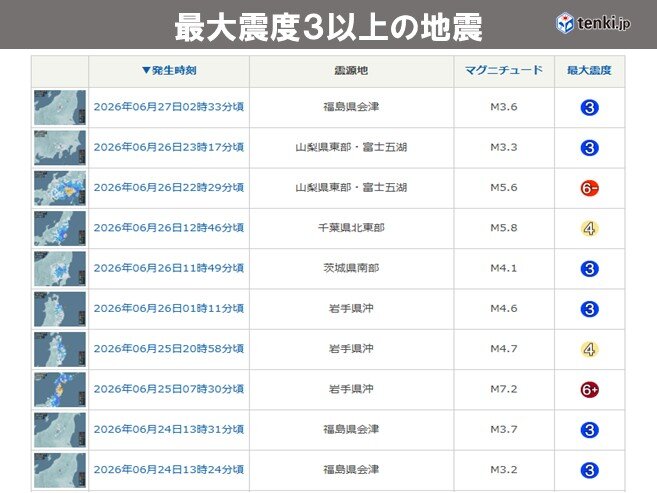Click intensity 3 icon for M3.6 quake
This screenshot has height=493, width=657.
(590, 108)
